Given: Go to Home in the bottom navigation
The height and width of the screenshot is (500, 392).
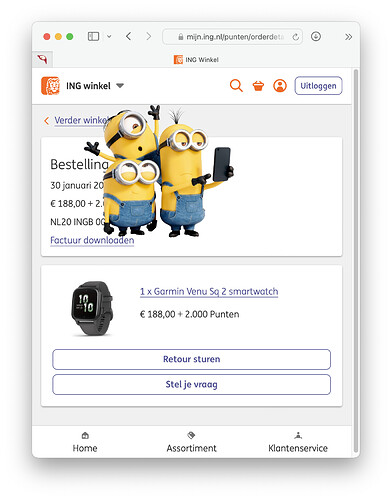Looking at the screenshot, I should [85, 442].
